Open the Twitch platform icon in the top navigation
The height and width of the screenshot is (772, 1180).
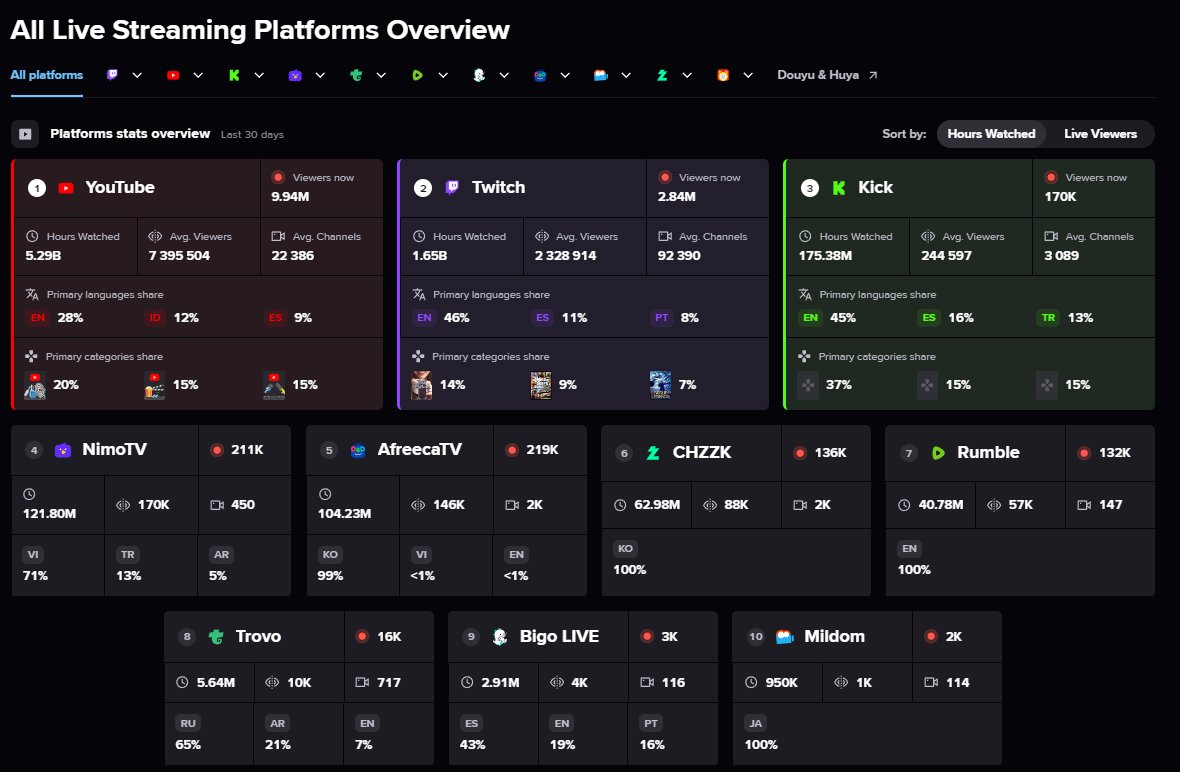(112, 74)
